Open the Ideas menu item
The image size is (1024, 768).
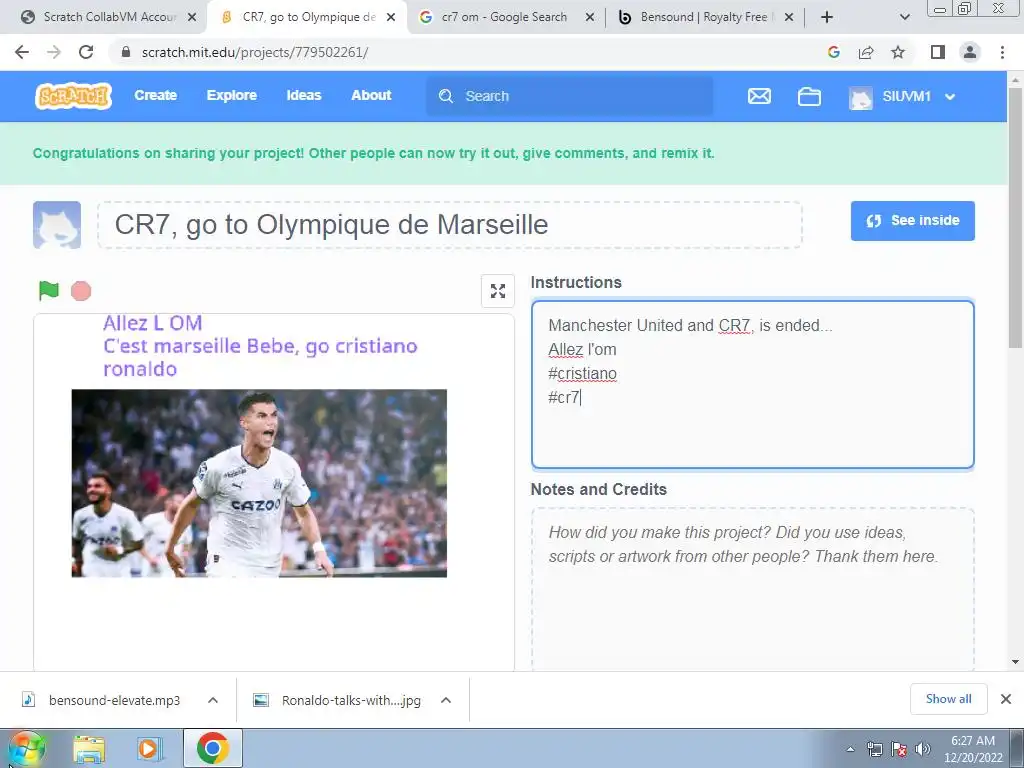[304, 95]
